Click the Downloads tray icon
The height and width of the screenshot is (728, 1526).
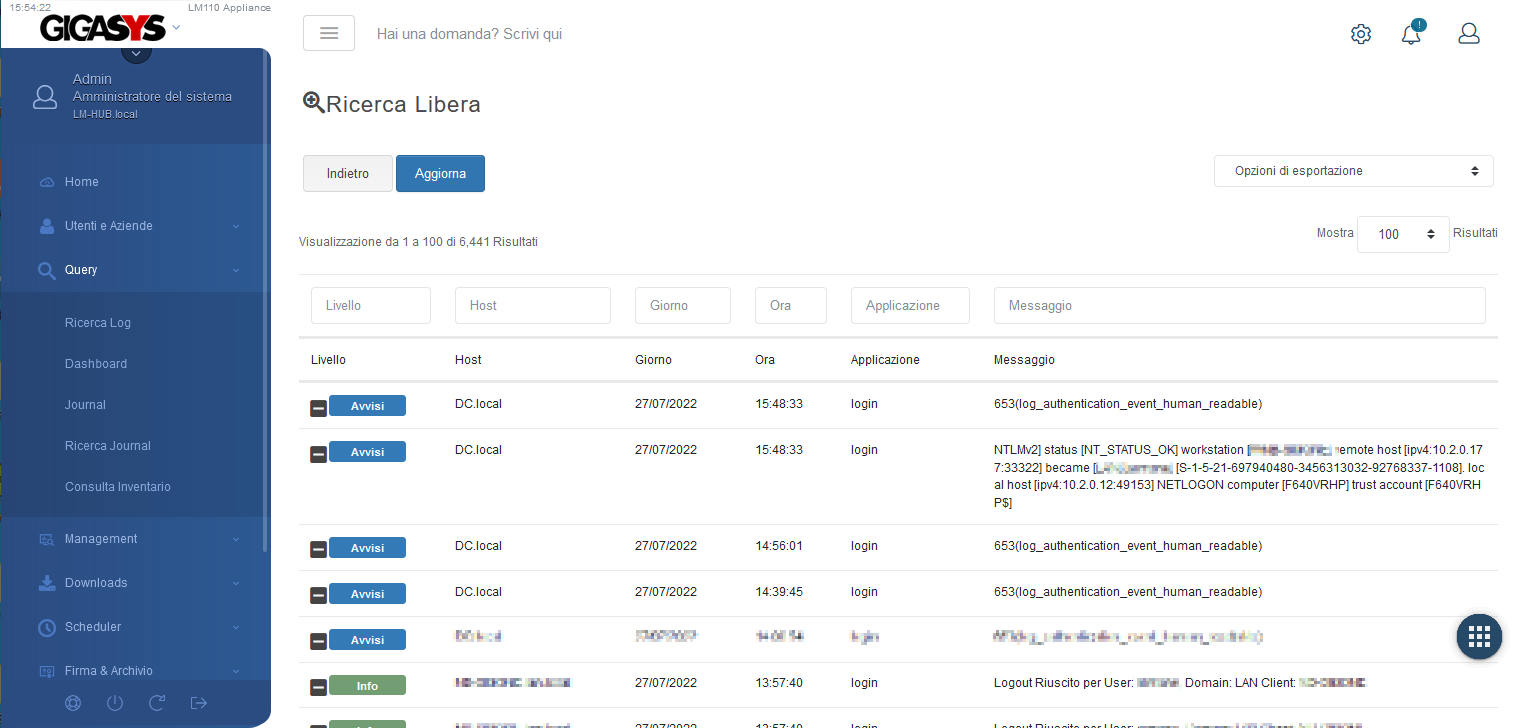(x=47, y=583)
